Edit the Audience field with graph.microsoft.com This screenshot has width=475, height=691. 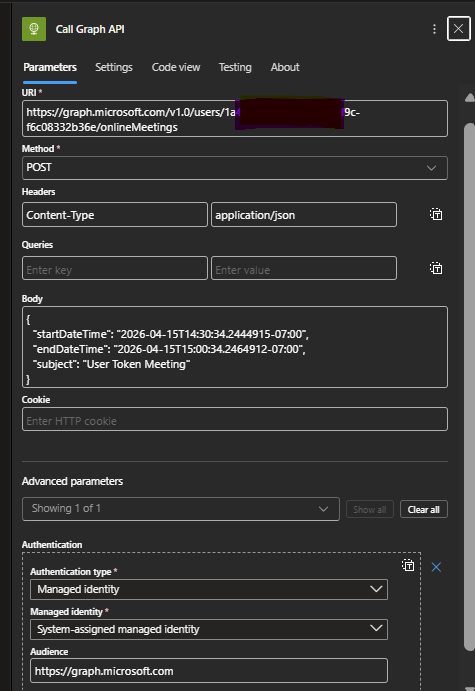pyautogui.click(x=209, y=671)
